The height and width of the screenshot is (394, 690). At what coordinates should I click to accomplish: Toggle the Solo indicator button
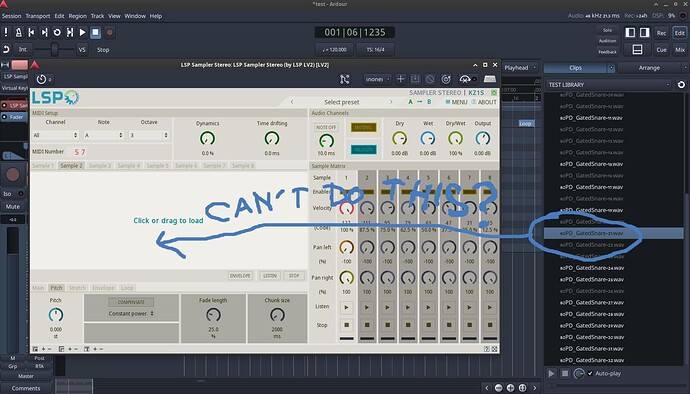coord(607,30)
